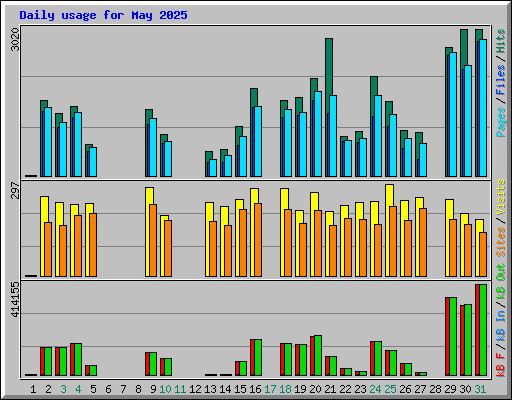Click day 7 on the x-axis
The width and height of the screenshot is (512, 400).
click(x=123, y=389)
